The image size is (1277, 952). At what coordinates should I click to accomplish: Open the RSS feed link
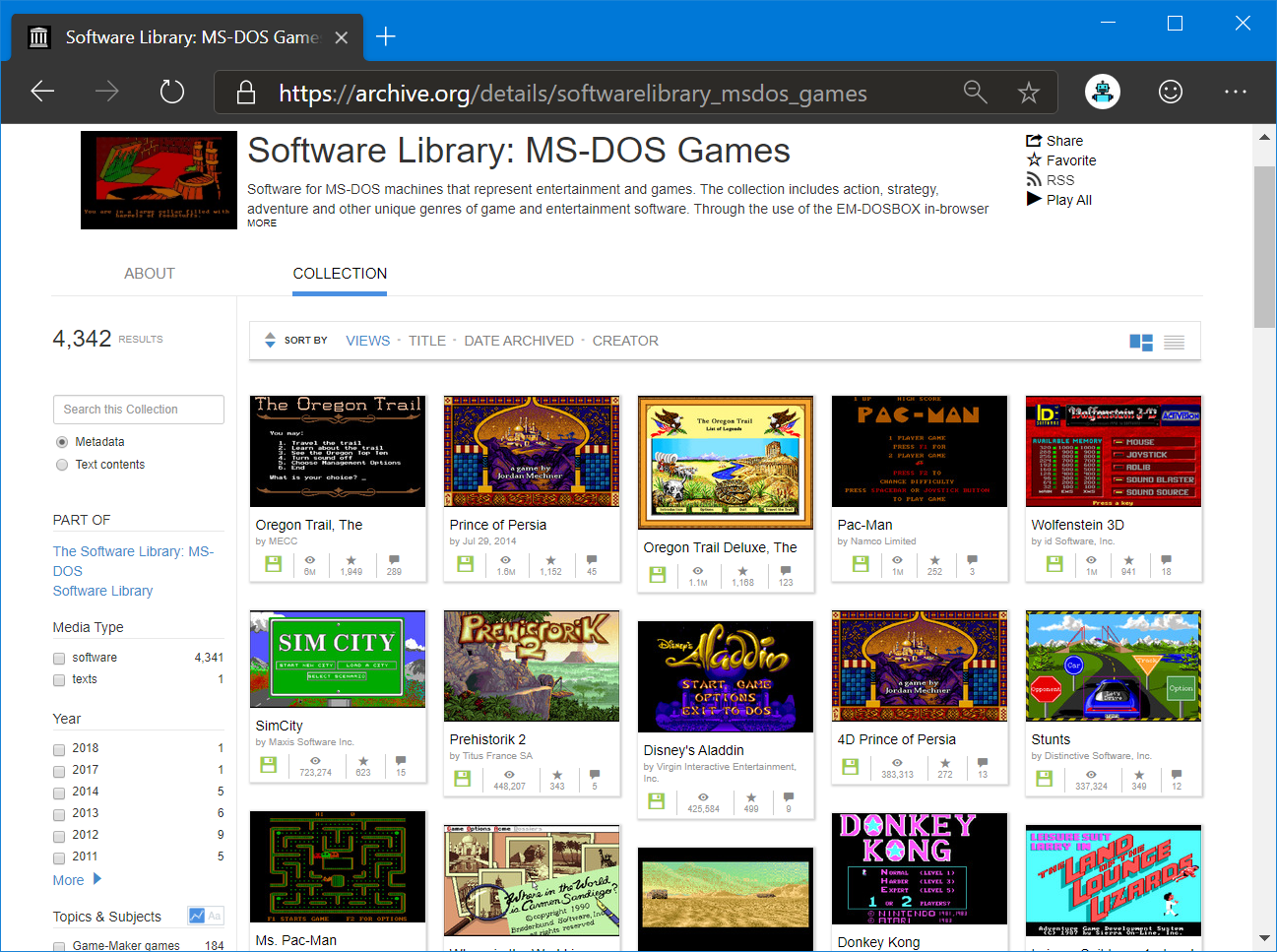pos(1051,180)
